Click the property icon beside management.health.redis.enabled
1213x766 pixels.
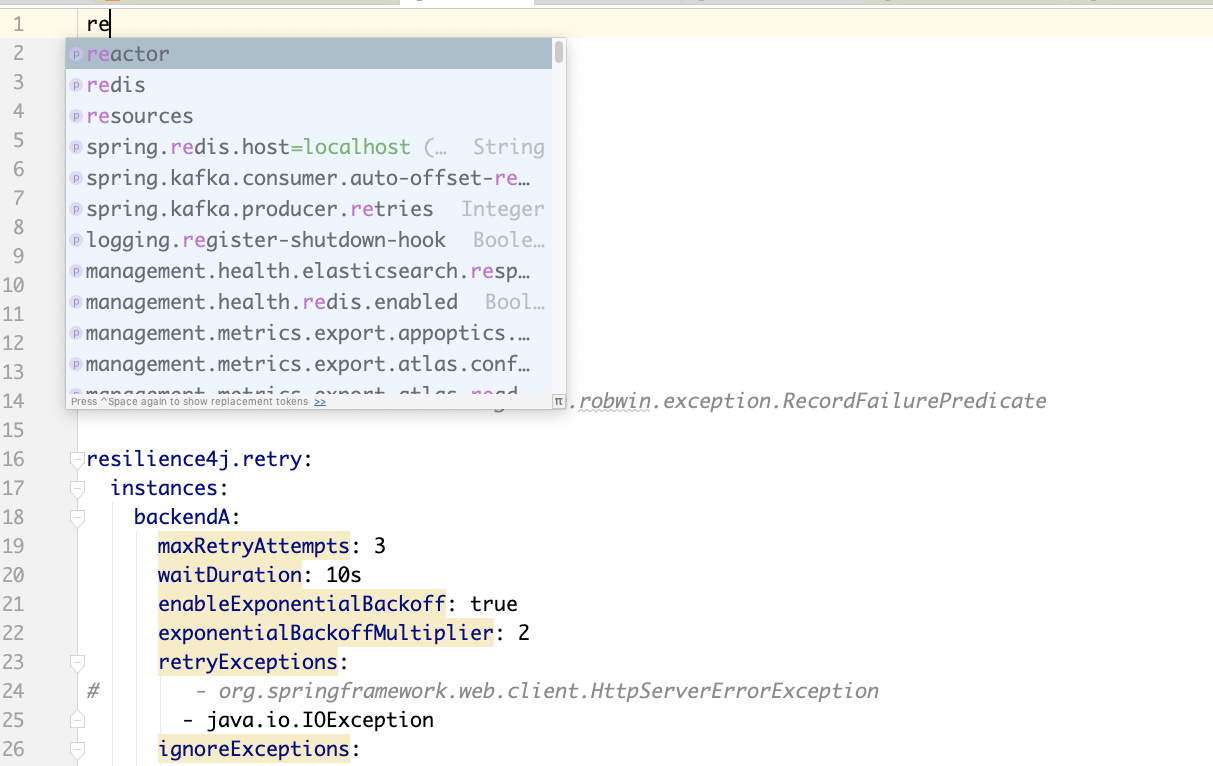pyautogui.click(x=76, y=301)
